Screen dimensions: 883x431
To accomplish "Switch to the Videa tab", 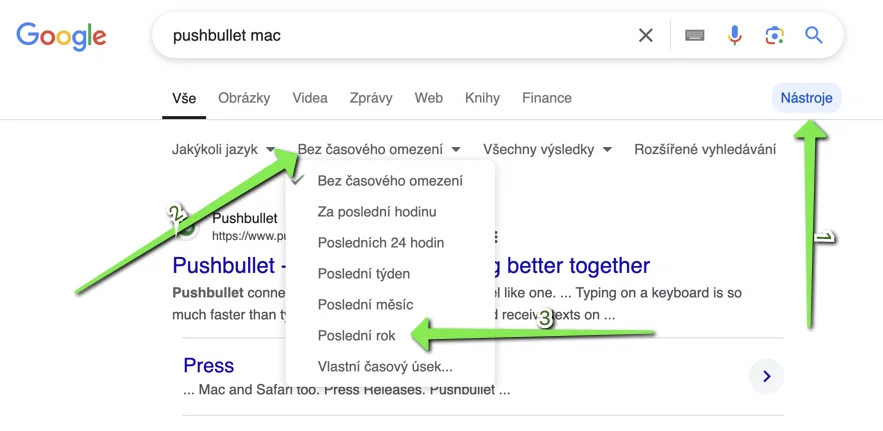I will coord(310,98).
